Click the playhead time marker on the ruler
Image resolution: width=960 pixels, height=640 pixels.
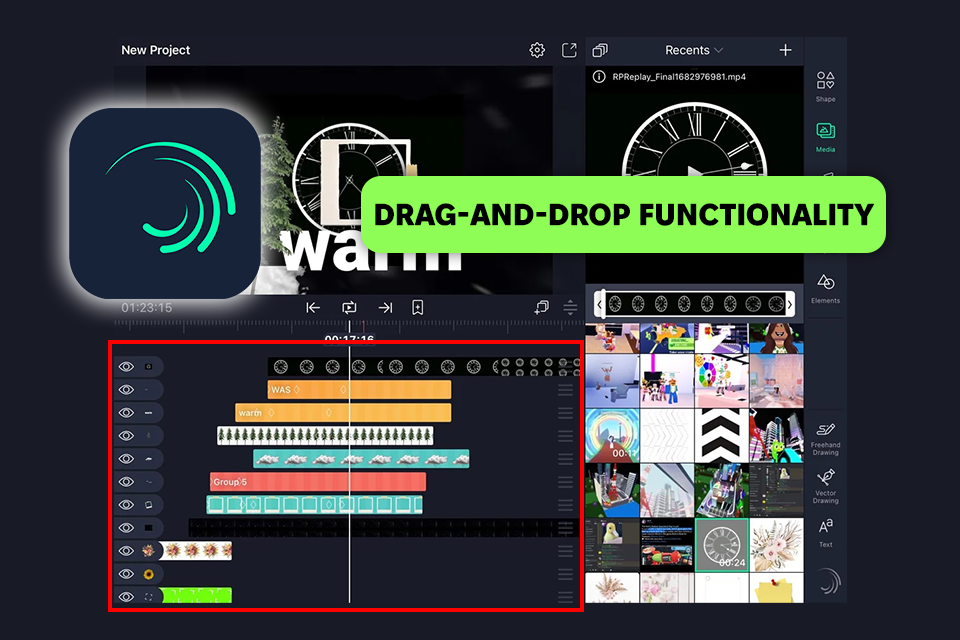pyautogui.click(x=349, y=338)
